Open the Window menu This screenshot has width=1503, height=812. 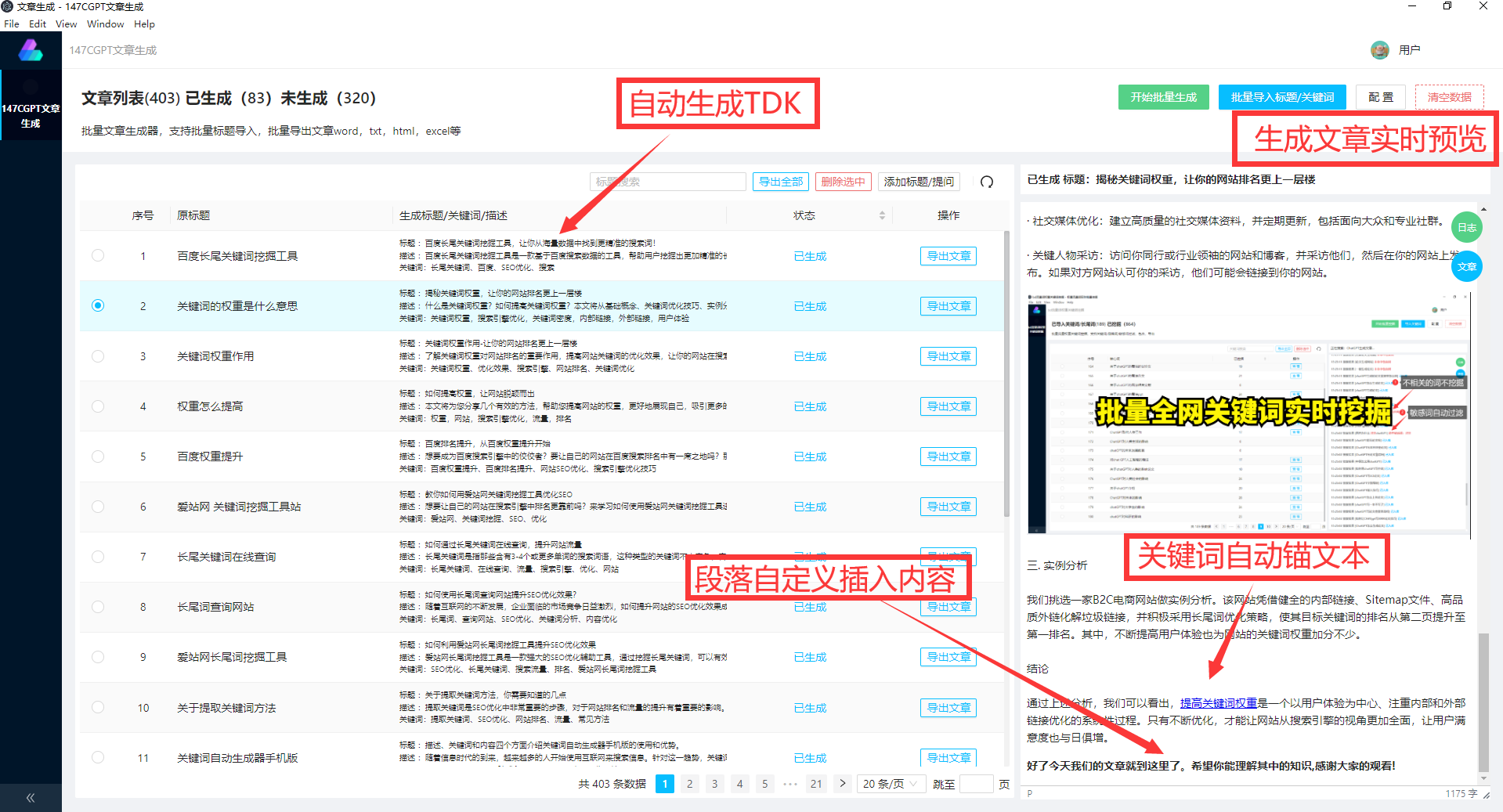(105, 24)
